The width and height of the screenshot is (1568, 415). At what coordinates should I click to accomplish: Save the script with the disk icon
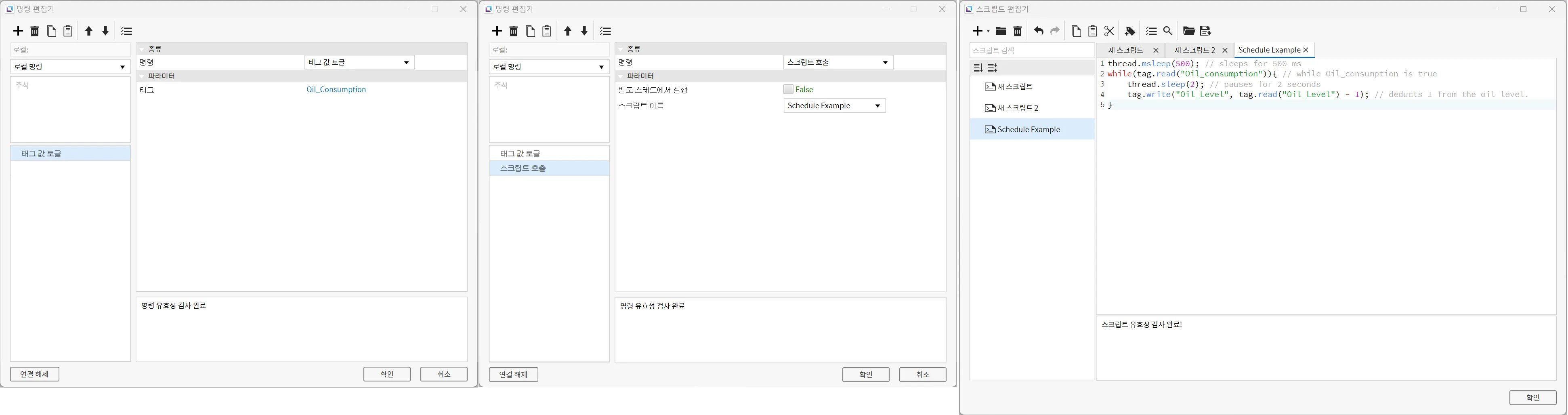(x=1205, y=31)
